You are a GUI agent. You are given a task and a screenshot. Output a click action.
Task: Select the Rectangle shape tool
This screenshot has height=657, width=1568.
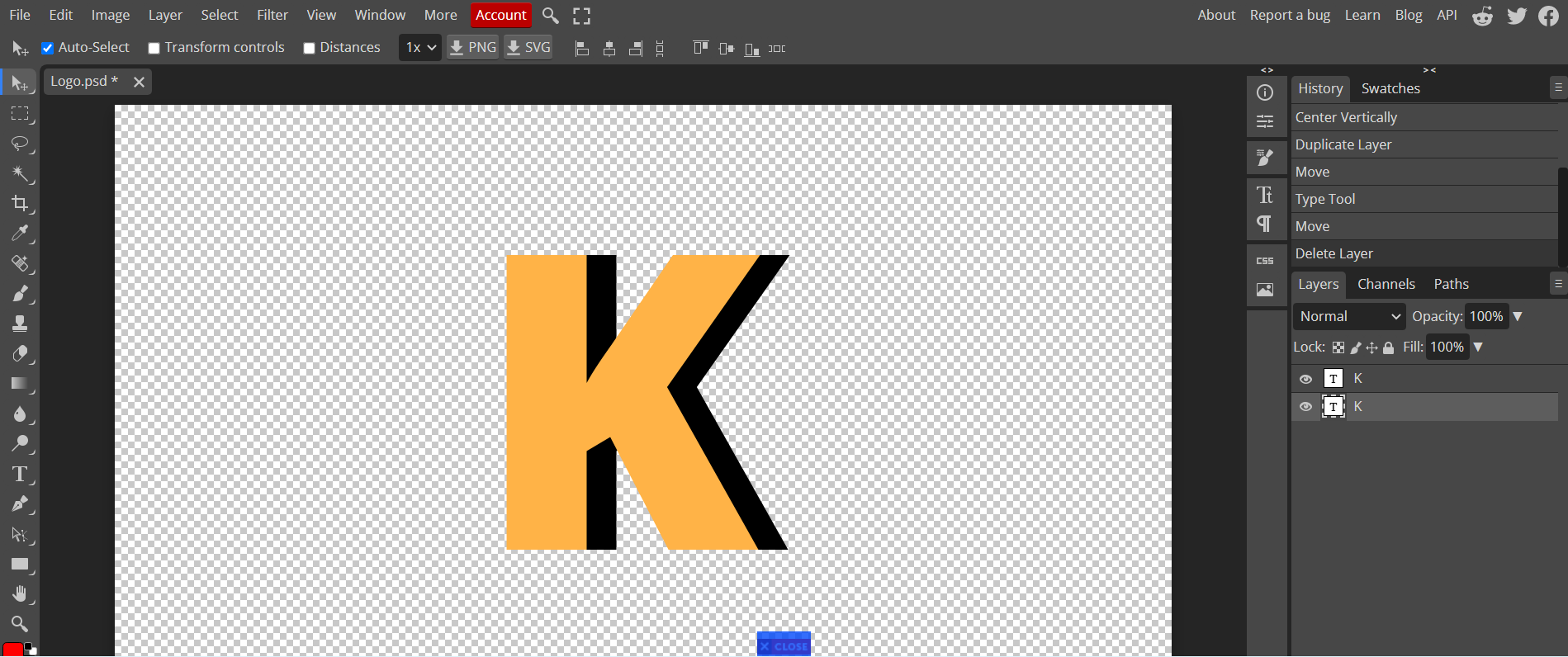click(x=20, y=565)
